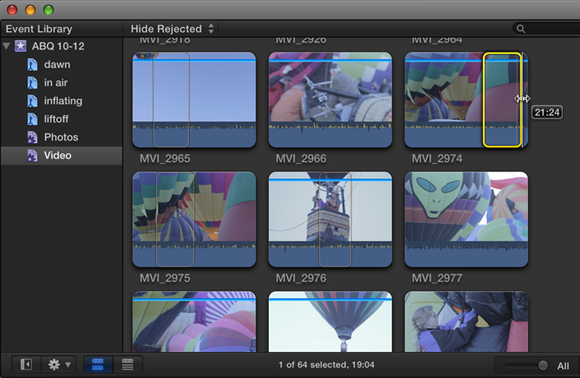This screenshot has height=378, width=580.
Task: Click the dawn keyword collection icon
Action: (x=32, y=64)
